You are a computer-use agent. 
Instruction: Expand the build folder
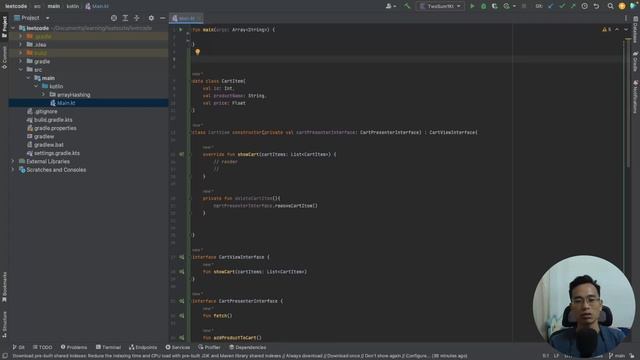tap(21, 53)
